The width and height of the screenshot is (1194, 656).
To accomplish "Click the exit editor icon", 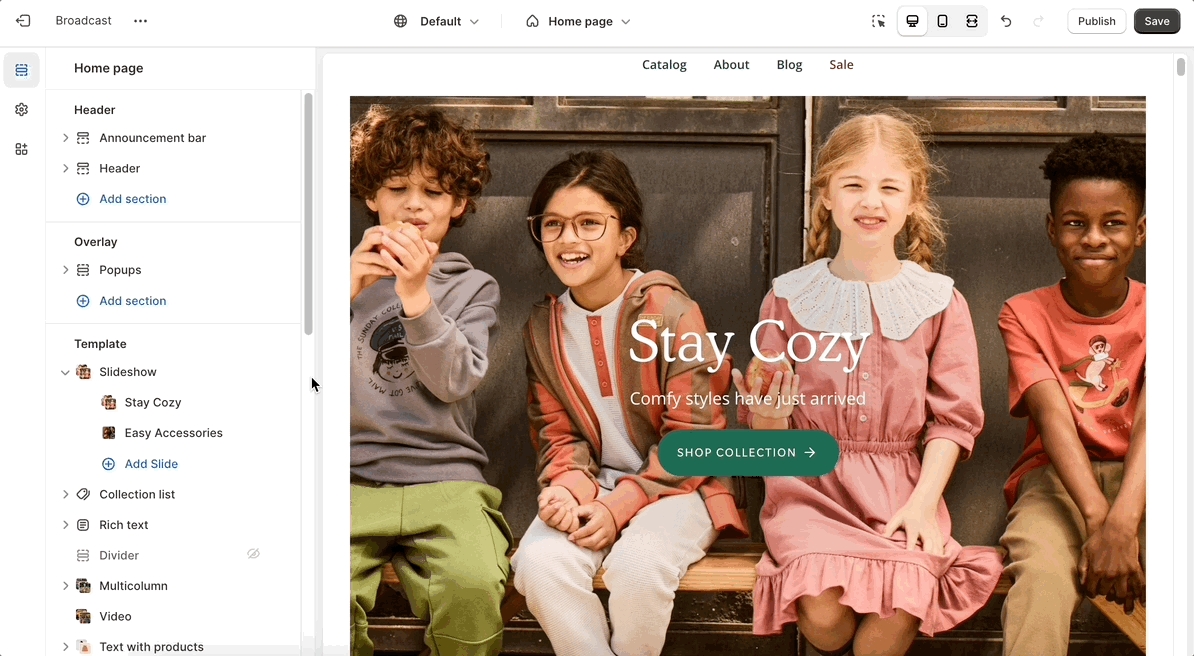I will click(23, 21).
